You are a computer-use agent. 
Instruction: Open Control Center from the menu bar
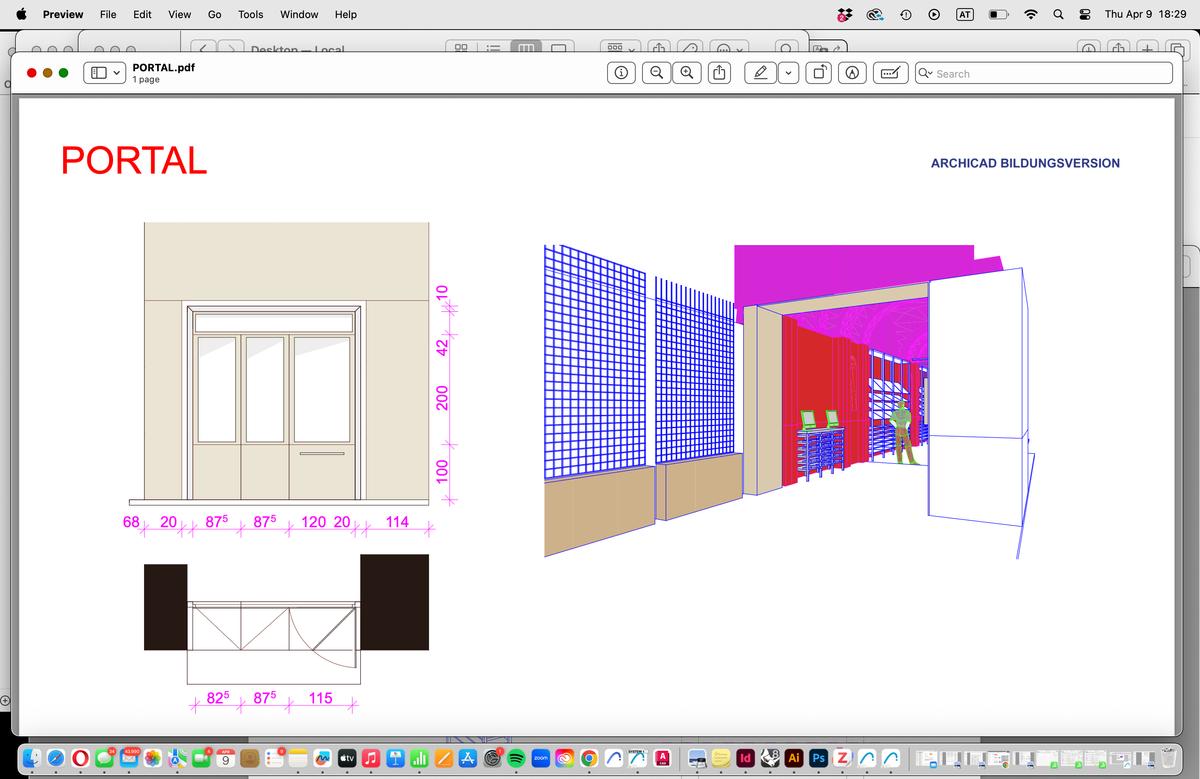(x=1083, y=14)
